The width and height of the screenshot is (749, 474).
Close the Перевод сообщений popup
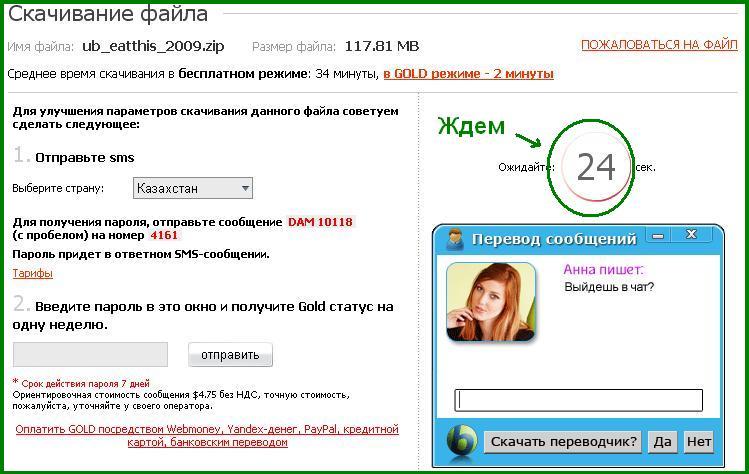coord(691,236)
